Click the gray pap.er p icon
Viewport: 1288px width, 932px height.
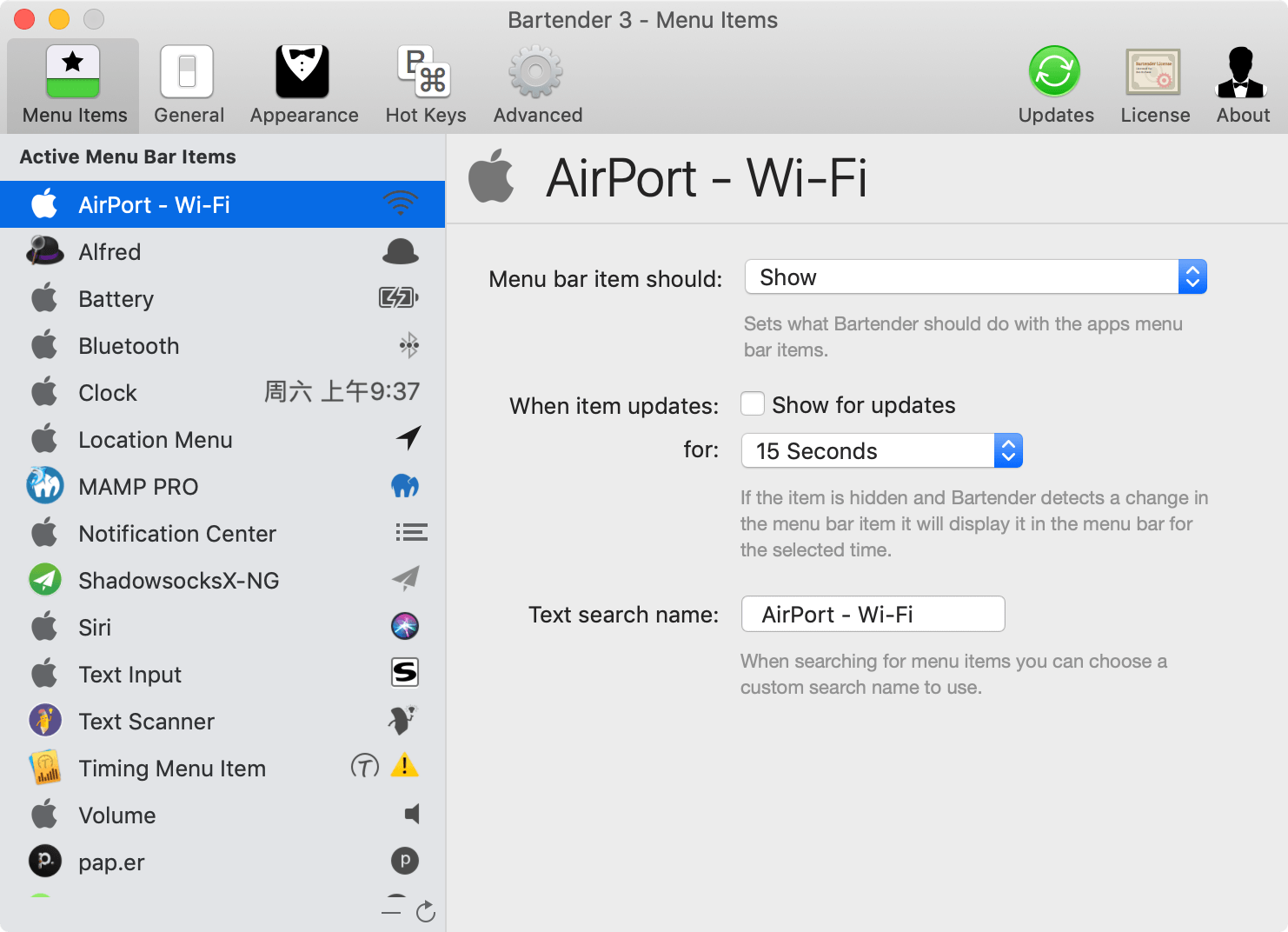[405, 861]
